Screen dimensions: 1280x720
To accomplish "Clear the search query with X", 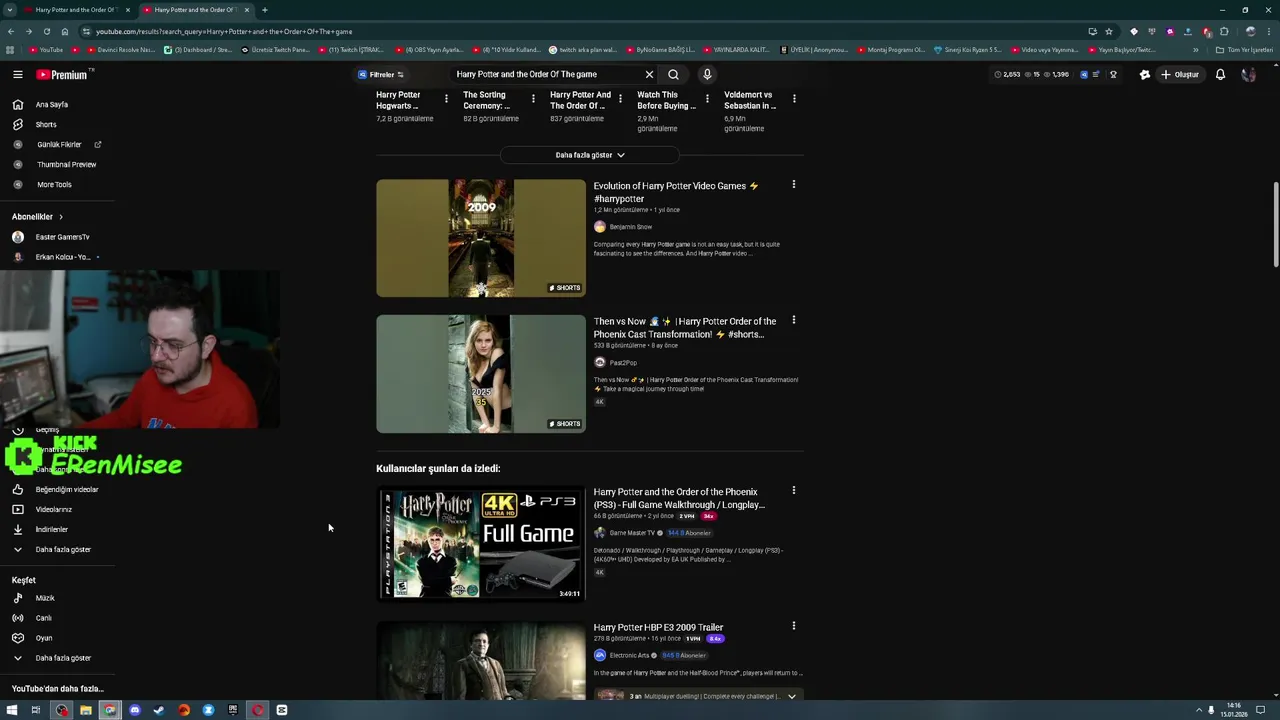I will pyautogui.click(x=649, y=75).
